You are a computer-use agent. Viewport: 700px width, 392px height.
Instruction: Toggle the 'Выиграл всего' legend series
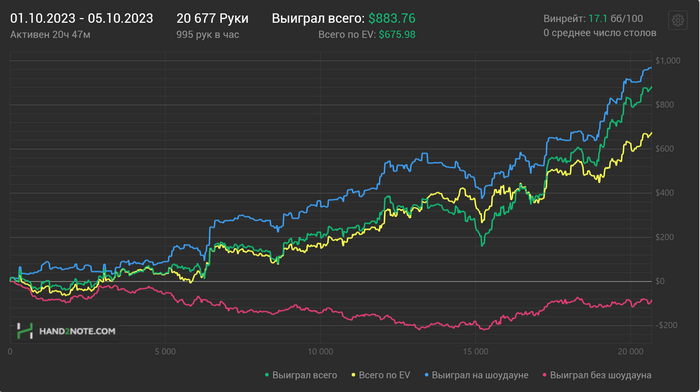click(301, 375)
